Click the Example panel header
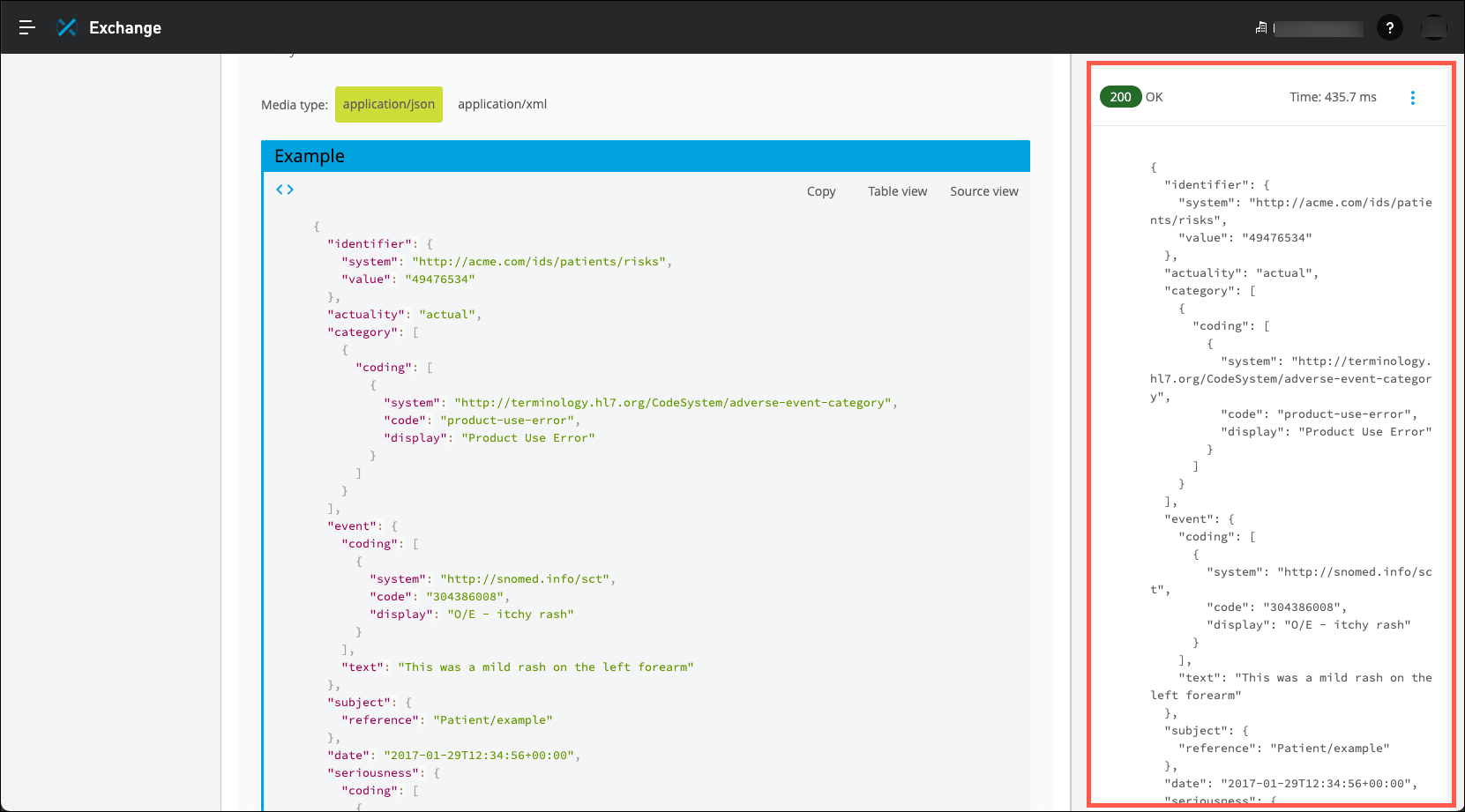 point(646,156)
